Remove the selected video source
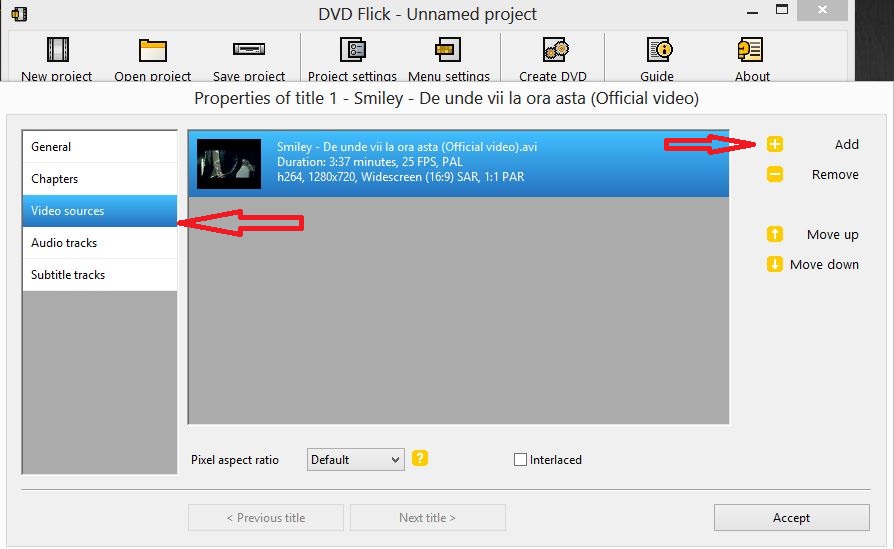This screenshot has width=894, height=549. point(775,174)
